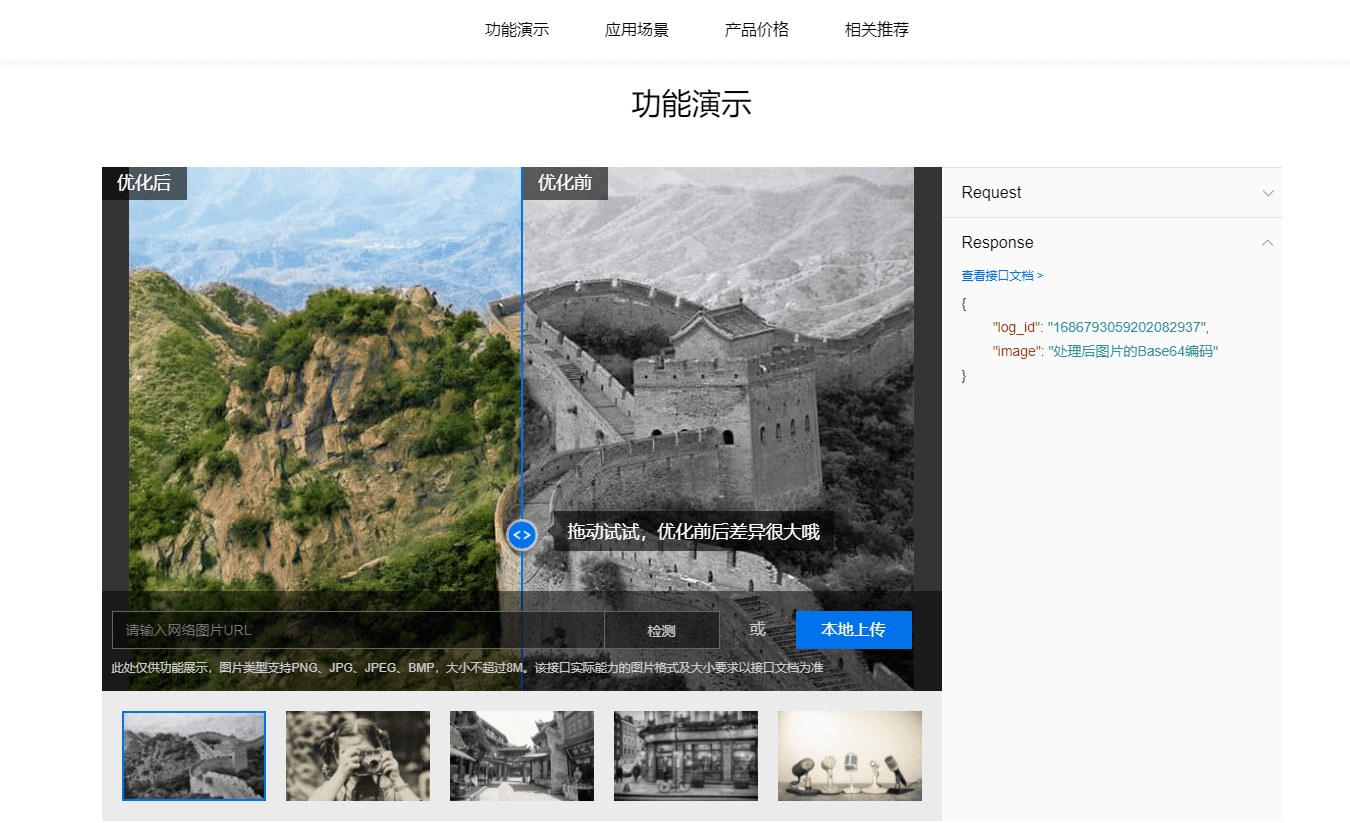Select the vintage microphones thumbnail
Image resolution: width=1350 pixels, height=823 pixels.
pos(850,756)
